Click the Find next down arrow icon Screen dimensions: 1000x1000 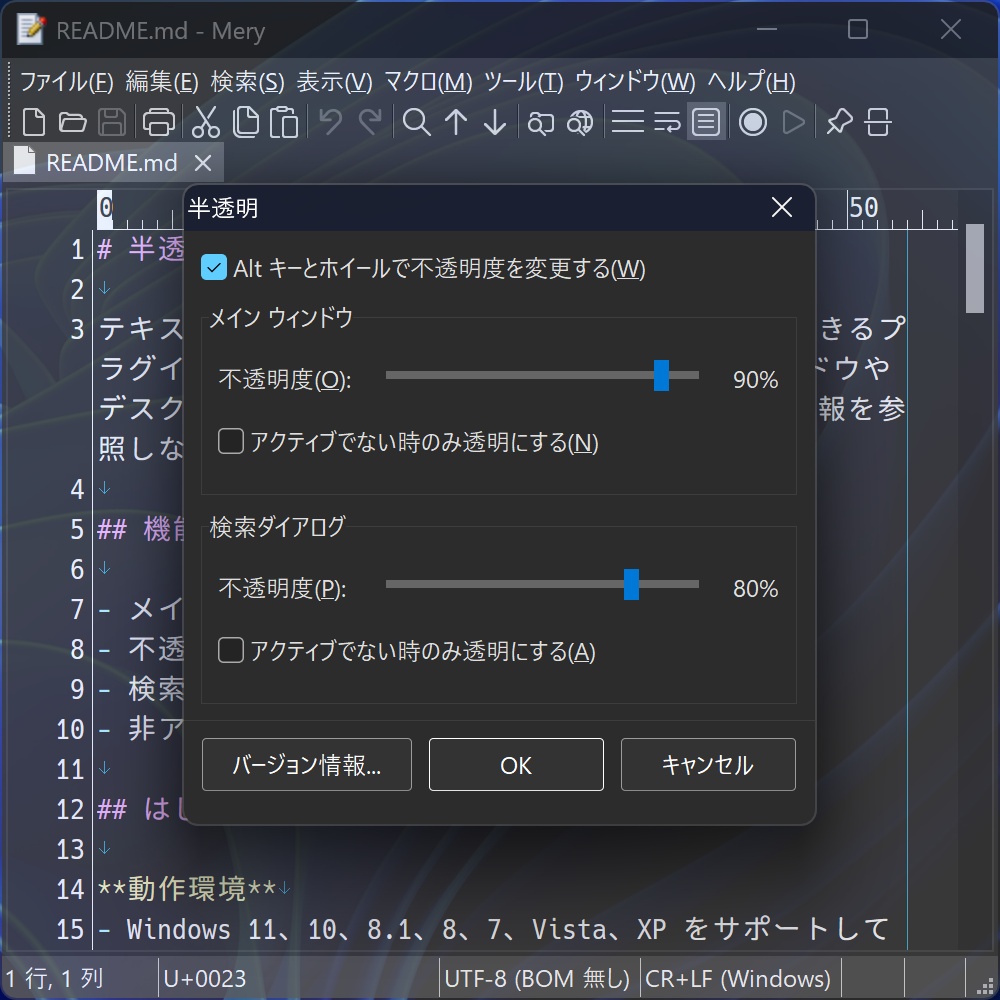[495, 122]
